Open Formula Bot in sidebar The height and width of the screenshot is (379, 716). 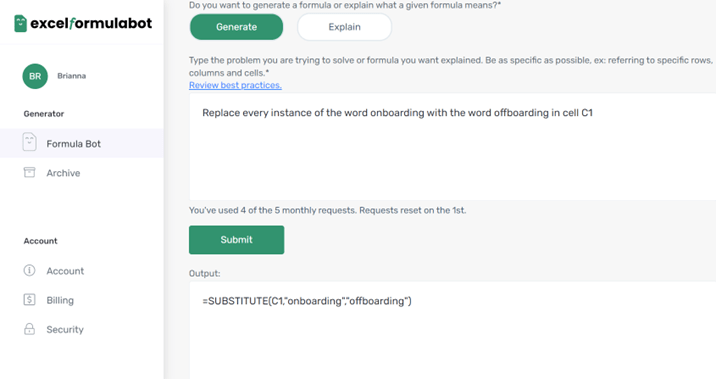(82, 143)
